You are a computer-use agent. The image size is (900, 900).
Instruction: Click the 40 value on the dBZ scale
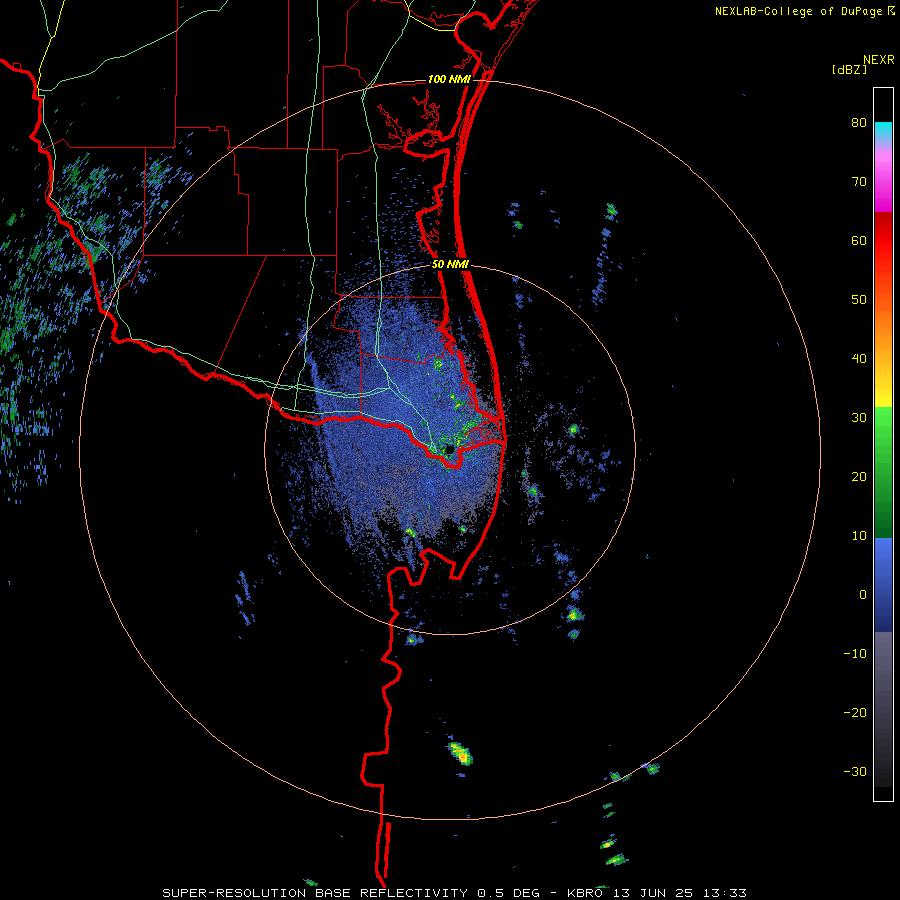(x=859, y=359)
